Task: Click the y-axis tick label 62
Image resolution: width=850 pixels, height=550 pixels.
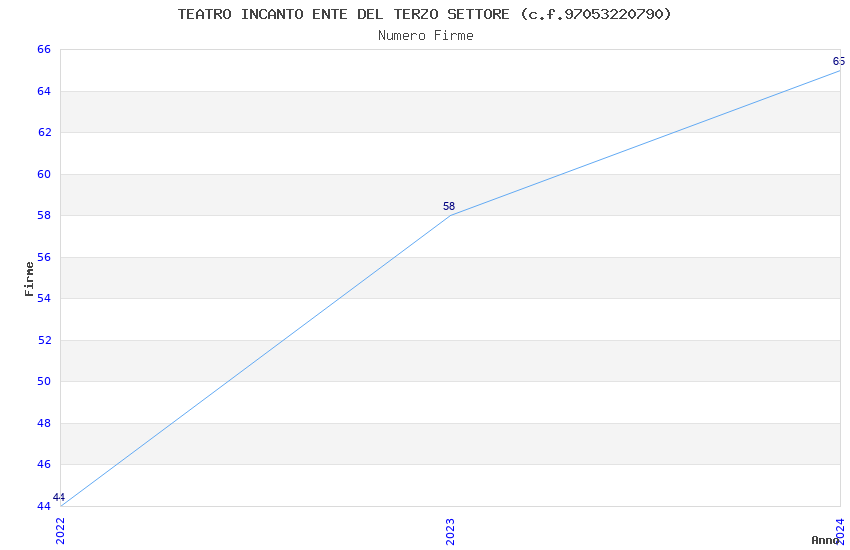Action: click(x=44, y=132)
